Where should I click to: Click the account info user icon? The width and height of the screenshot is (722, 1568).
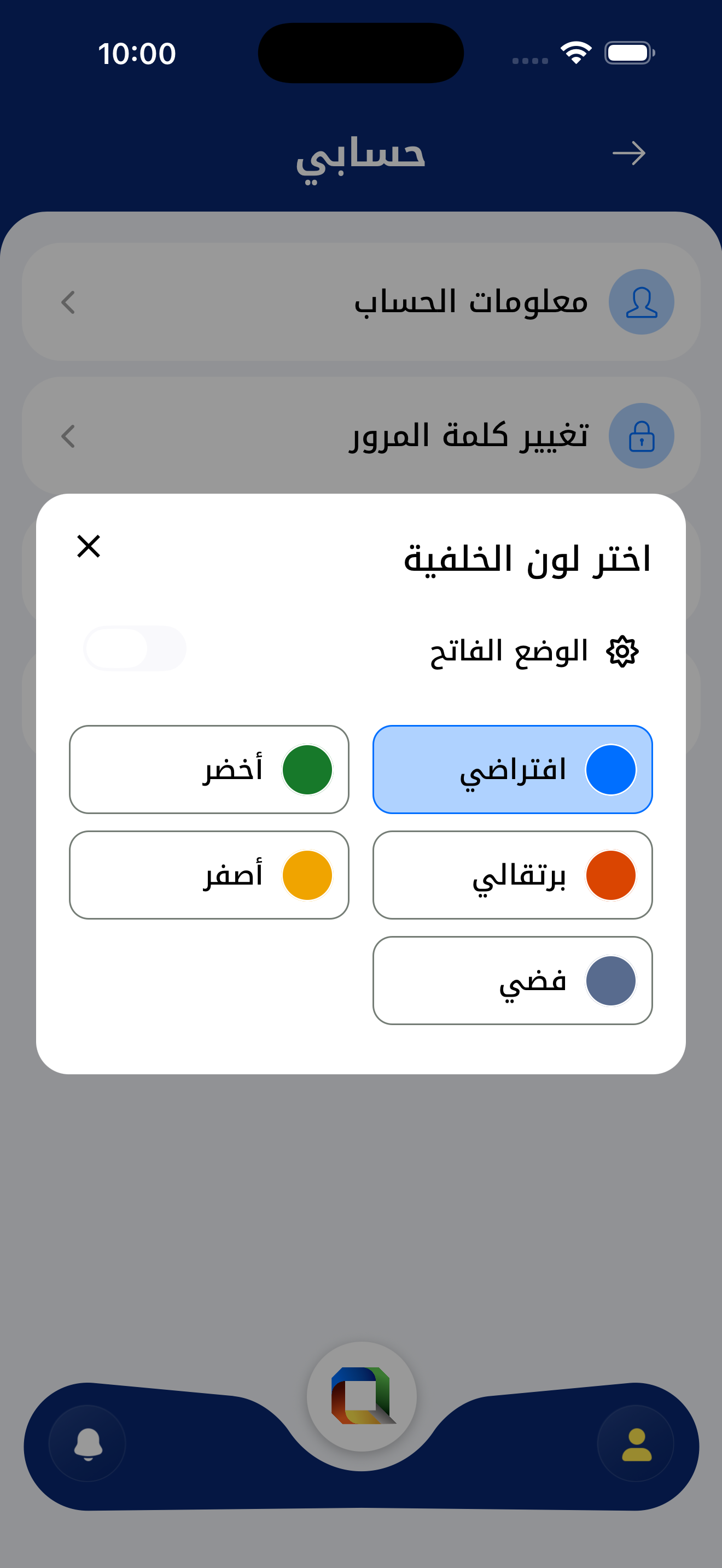[641, 302]
